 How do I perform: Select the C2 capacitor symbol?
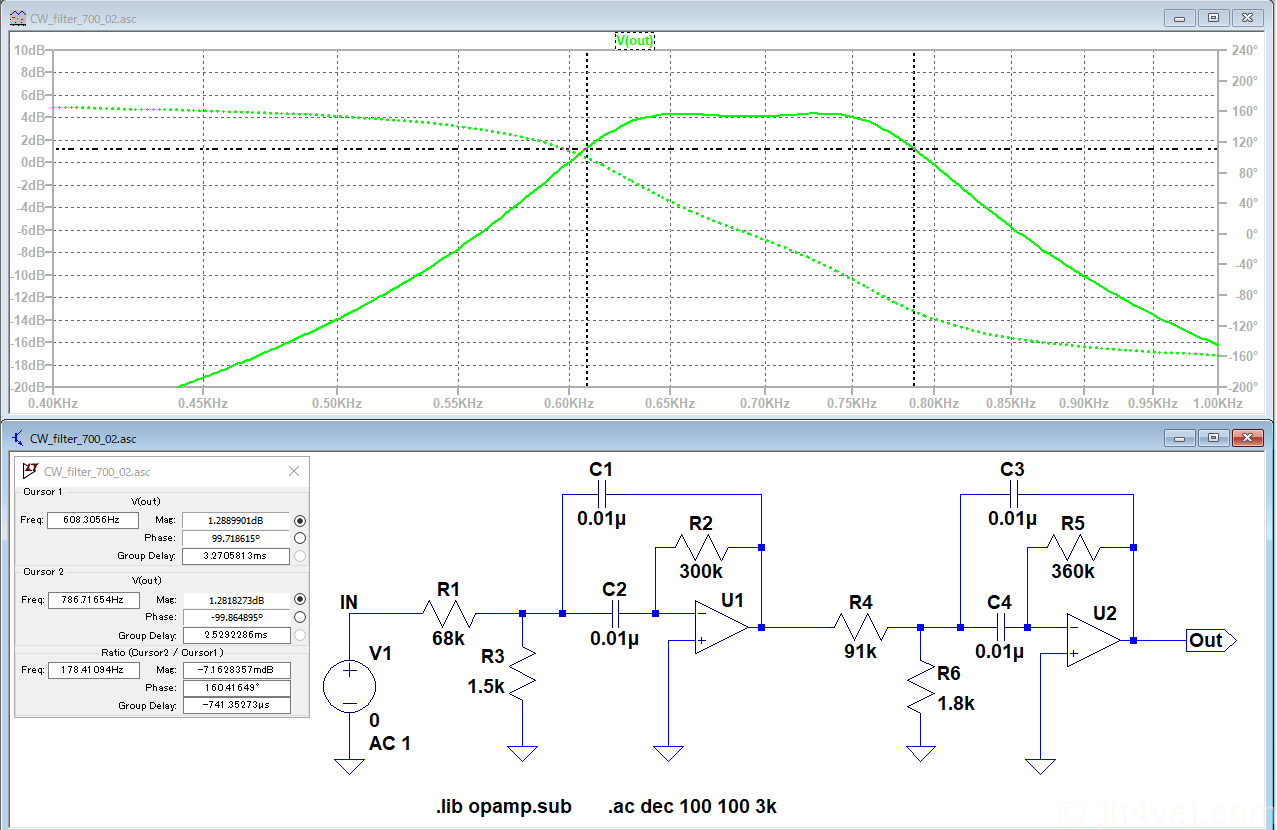[615, 614]
